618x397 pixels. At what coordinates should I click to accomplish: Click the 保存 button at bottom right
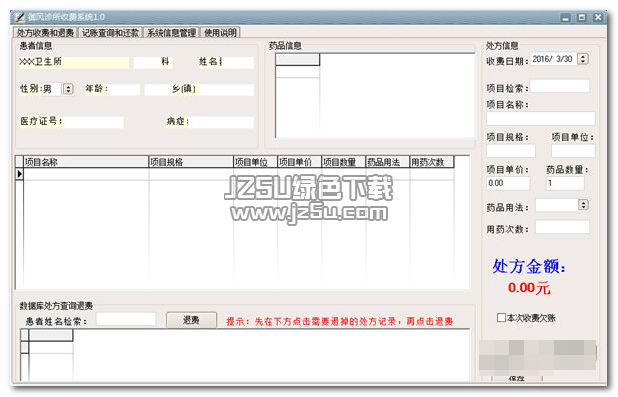coord(517,378)
